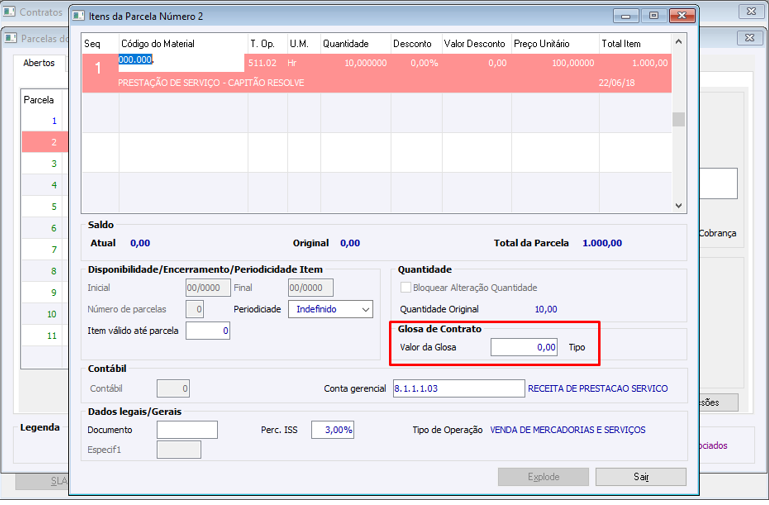This screenshot has height=505, width=769.
Task: Click the grid scrollbar down arrow
Action: pyautogui.click(x=678, y=204)
